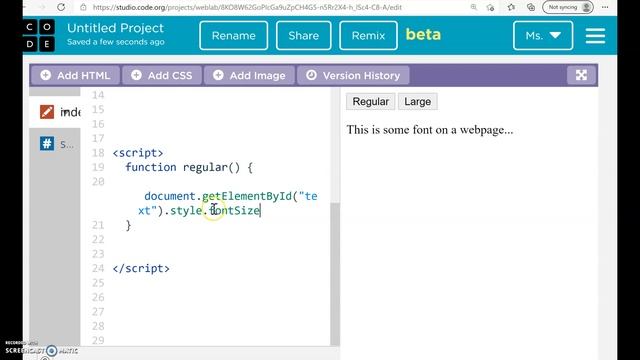Open browser settings ellipsis menu
This screenshot has width=640, height=360.
coord(605,7)
